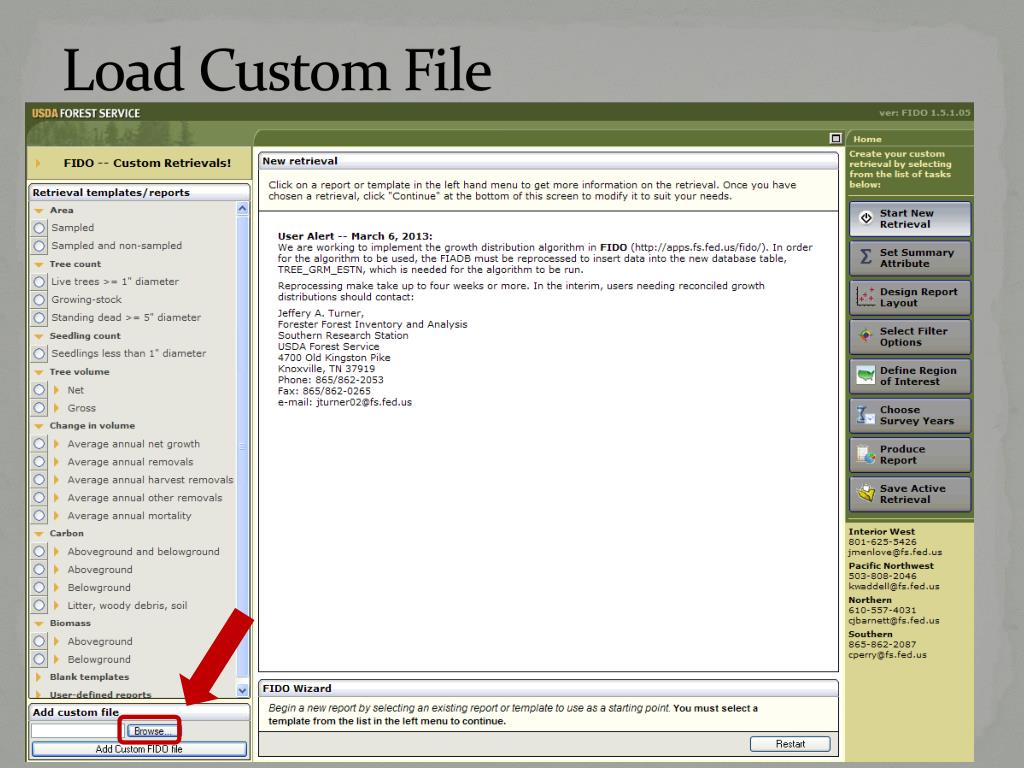The height and width of the screenshot is (768, 1024).
Task: Collapse the Carbon category
Action: point(39,534)
